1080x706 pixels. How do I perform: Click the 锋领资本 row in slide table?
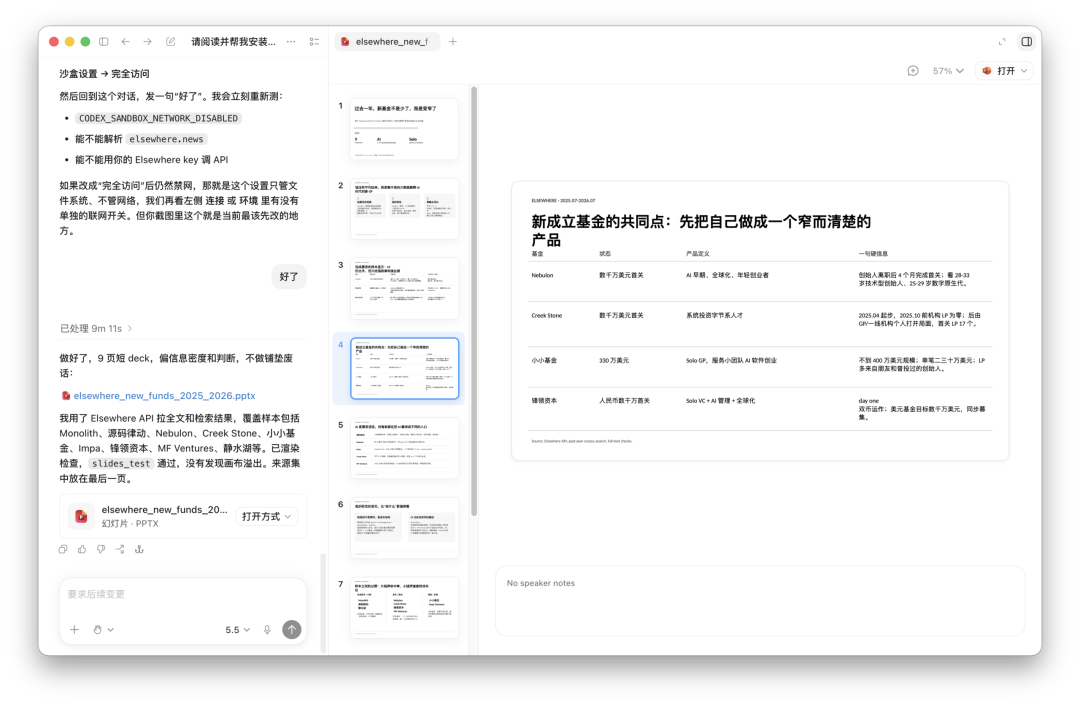760,408
